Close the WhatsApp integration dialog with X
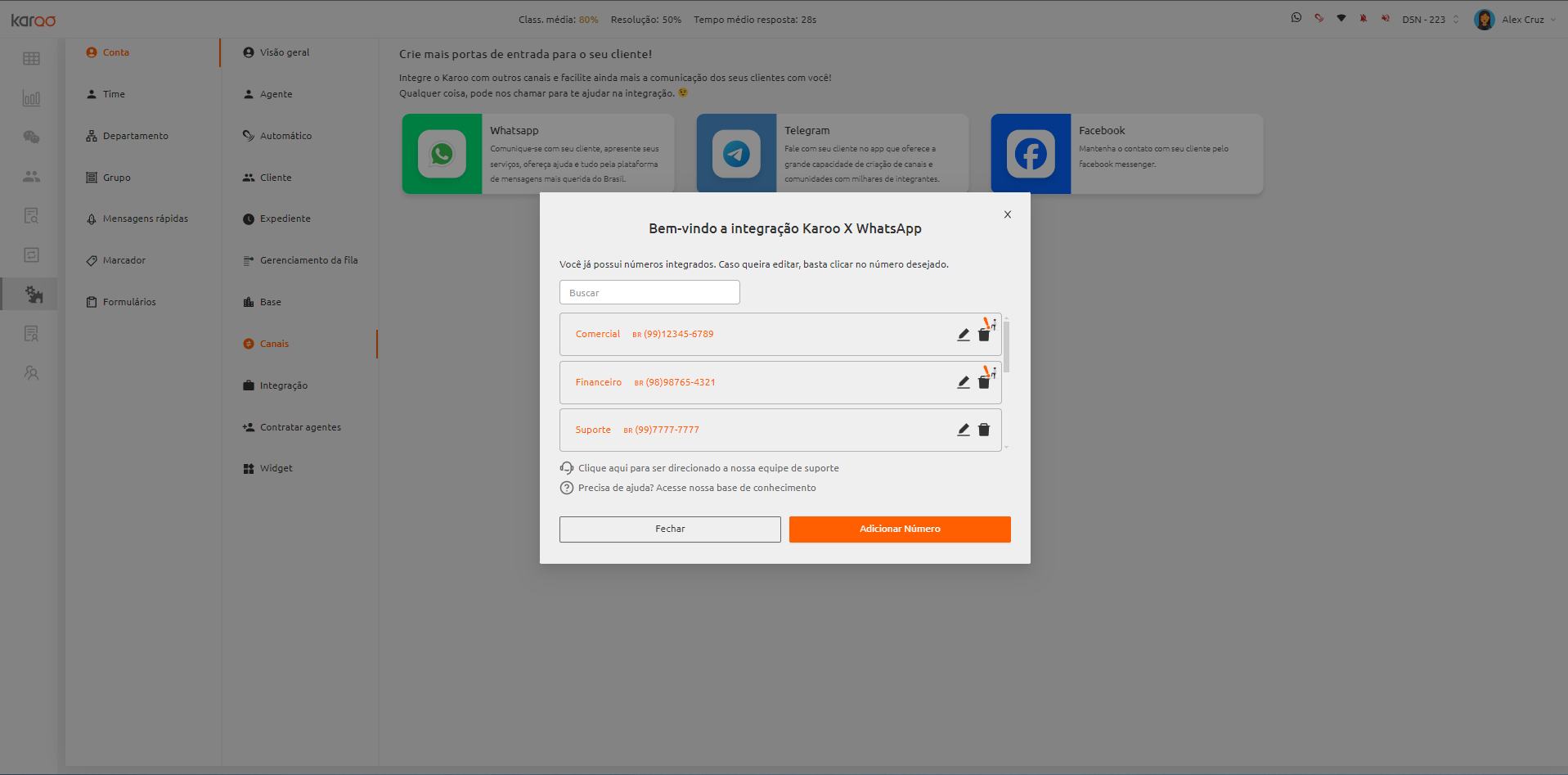The image size is (1568, 775). 1008,214
